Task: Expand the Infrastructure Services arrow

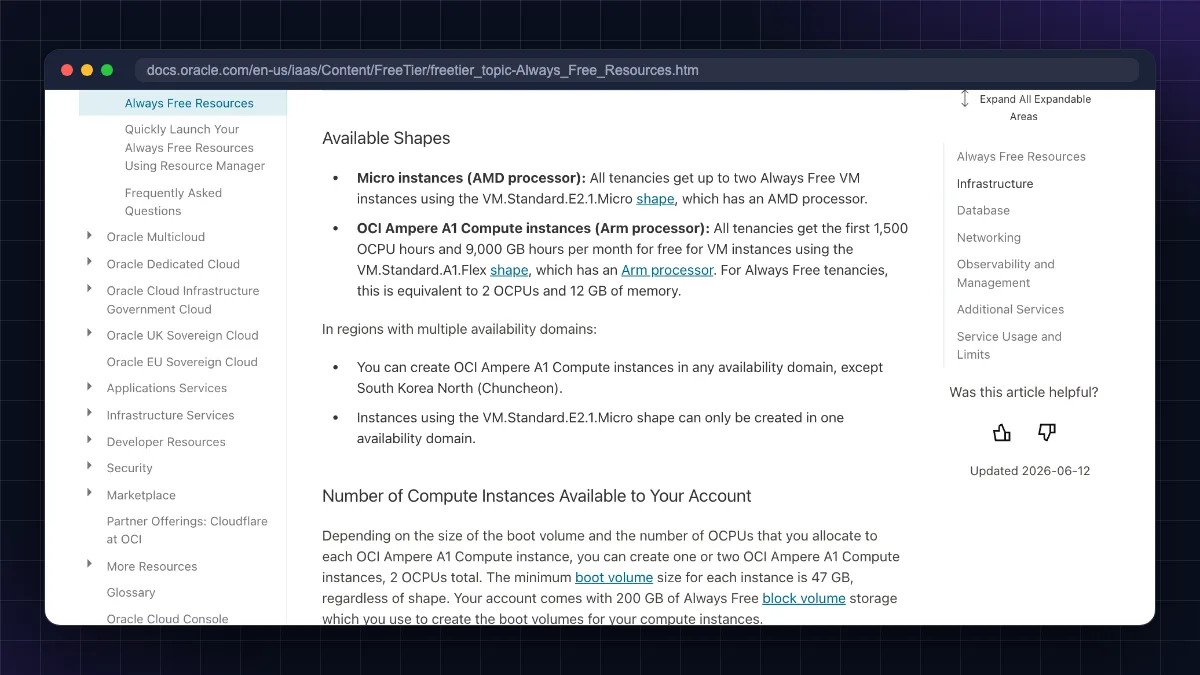Action: click(x=91, y=414)
